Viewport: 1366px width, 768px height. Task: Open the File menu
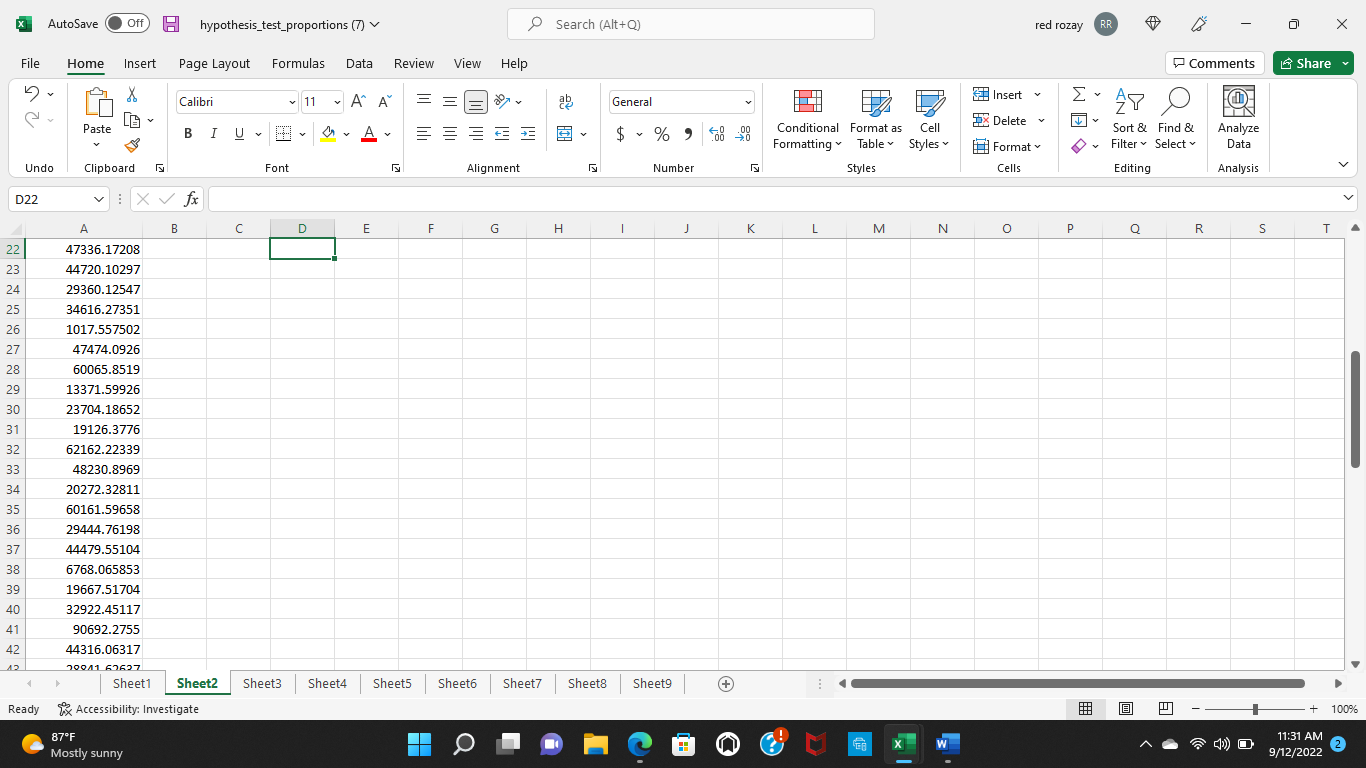point(30,63)
